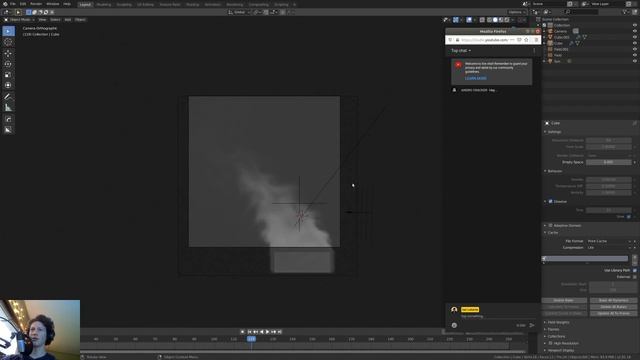The height and width of the screenshot is (360, 640).
Task: Click the Options button in viewport header
Action: click(517, 12)
